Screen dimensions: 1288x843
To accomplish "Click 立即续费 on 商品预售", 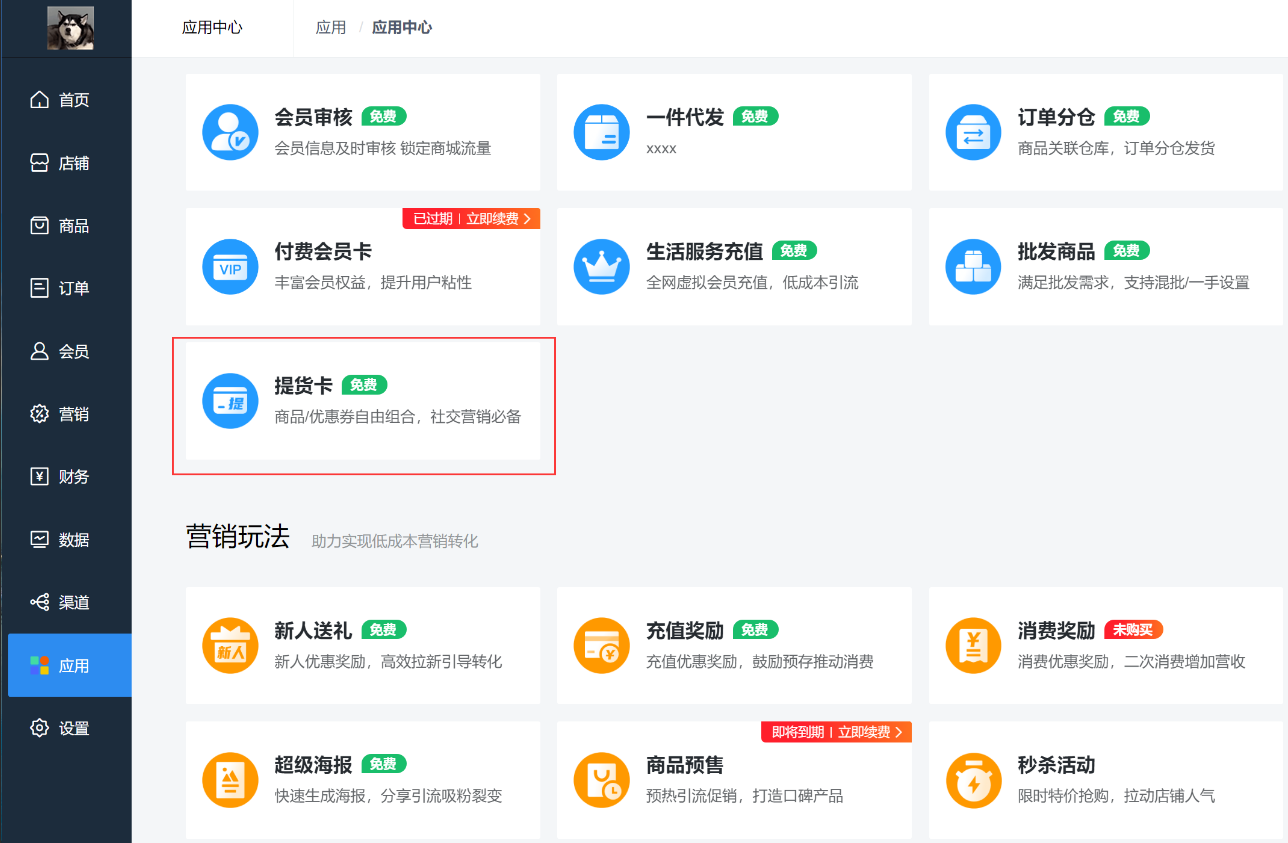I will click(x=866, y=732).
